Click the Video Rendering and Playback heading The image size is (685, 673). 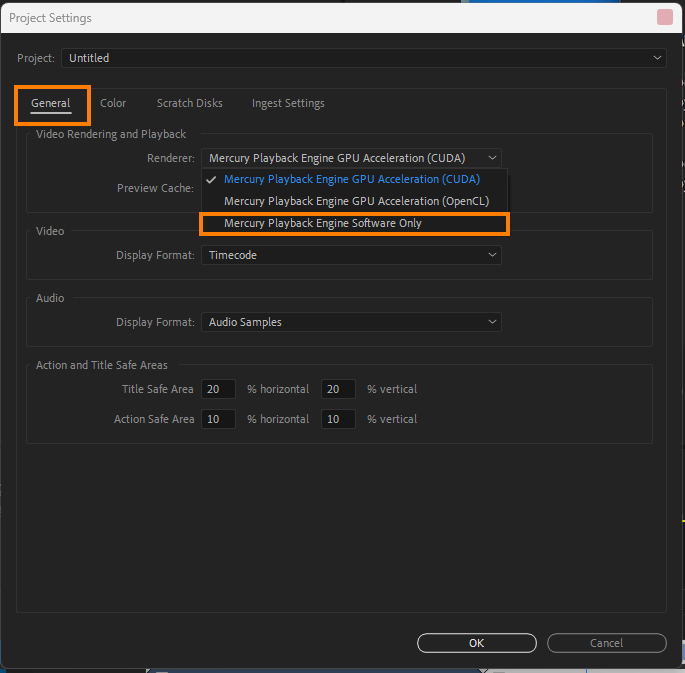coord(111,134)
